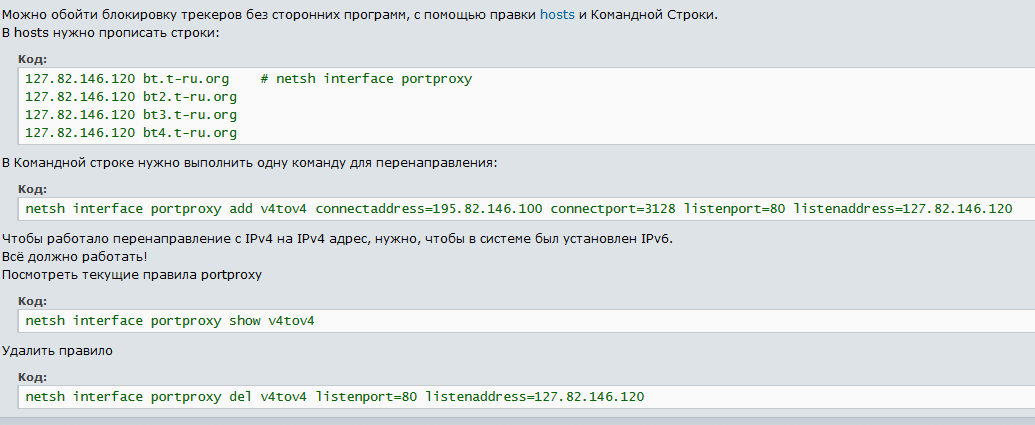Click connectaddress=195.82.146.100 in the add command

pos(429,209)
